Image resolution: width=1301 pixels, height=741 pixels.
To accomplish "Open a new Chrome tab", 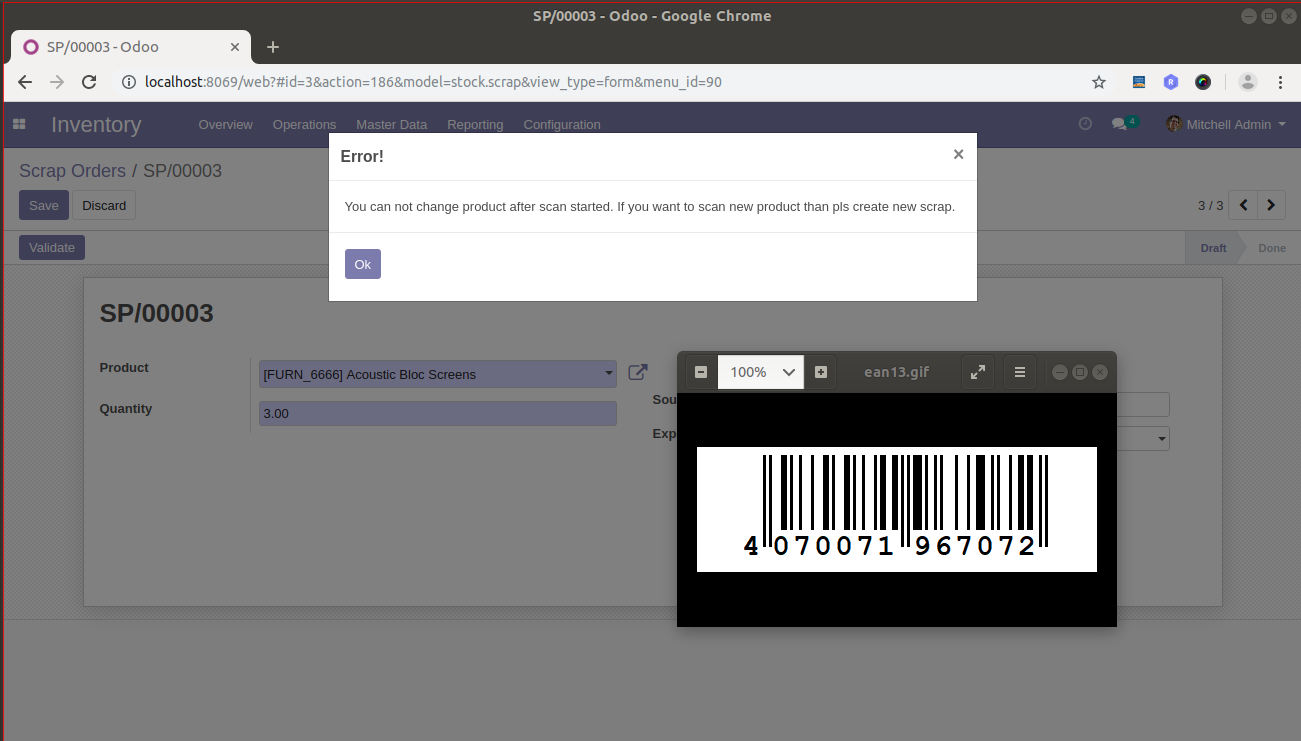I will (x=273, y=47).
